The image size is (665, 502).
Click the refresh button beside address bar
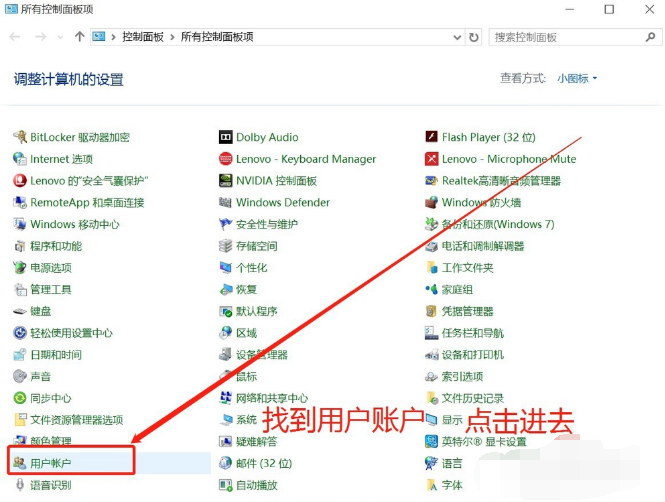click(474, 37)
